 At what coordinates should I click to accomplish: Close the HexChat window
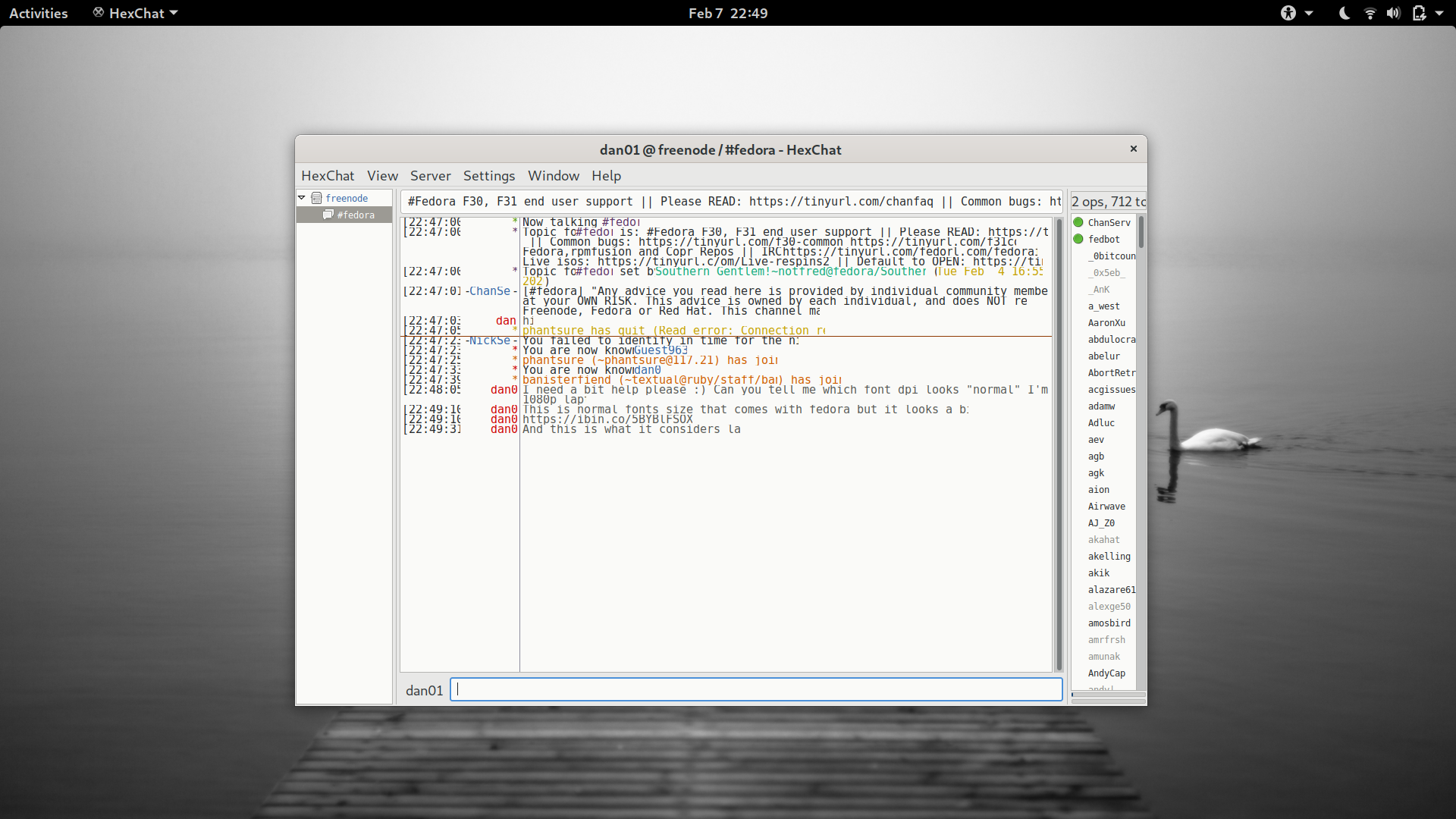point(1134,149)
